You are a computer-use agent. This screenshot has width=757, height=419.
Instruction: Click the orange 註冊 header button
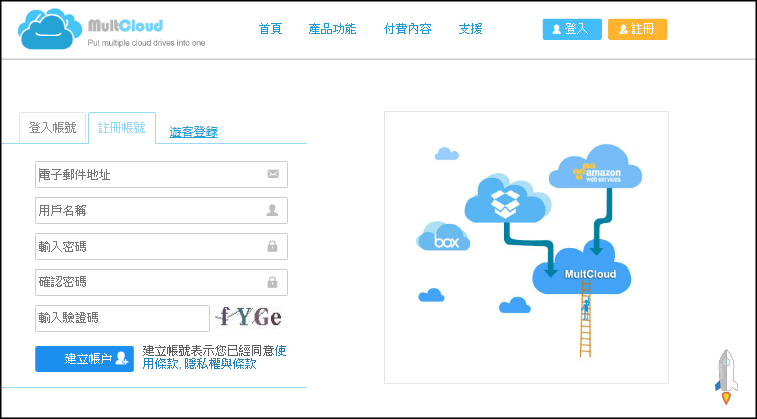pyautogui.click(x=637, y=29)
